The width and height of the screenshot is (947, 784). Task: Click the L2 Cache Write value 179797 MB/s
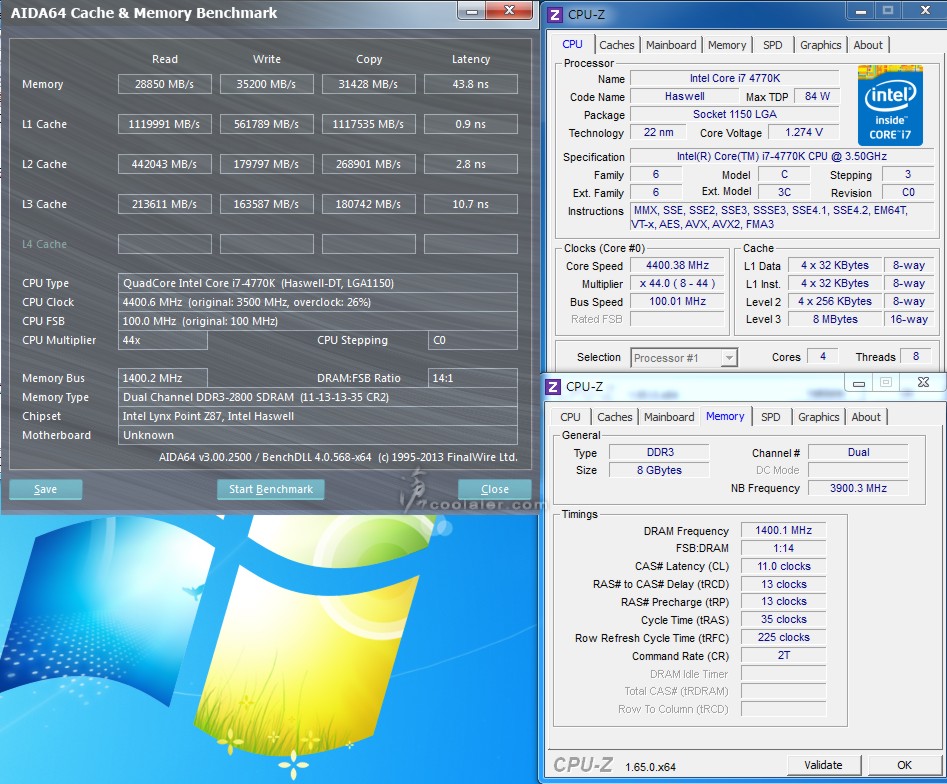click(x=266, y=164)
